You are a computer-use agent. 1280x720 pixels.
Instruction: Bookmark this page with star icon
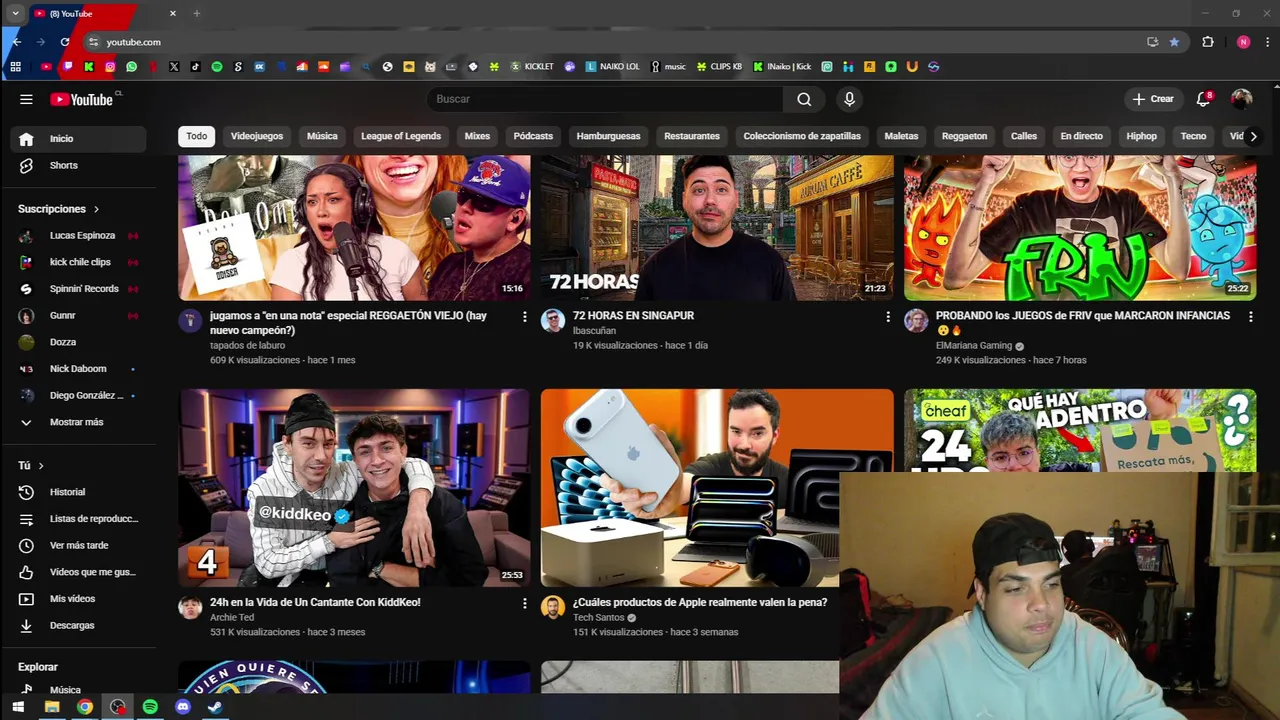click(1174, 42)
